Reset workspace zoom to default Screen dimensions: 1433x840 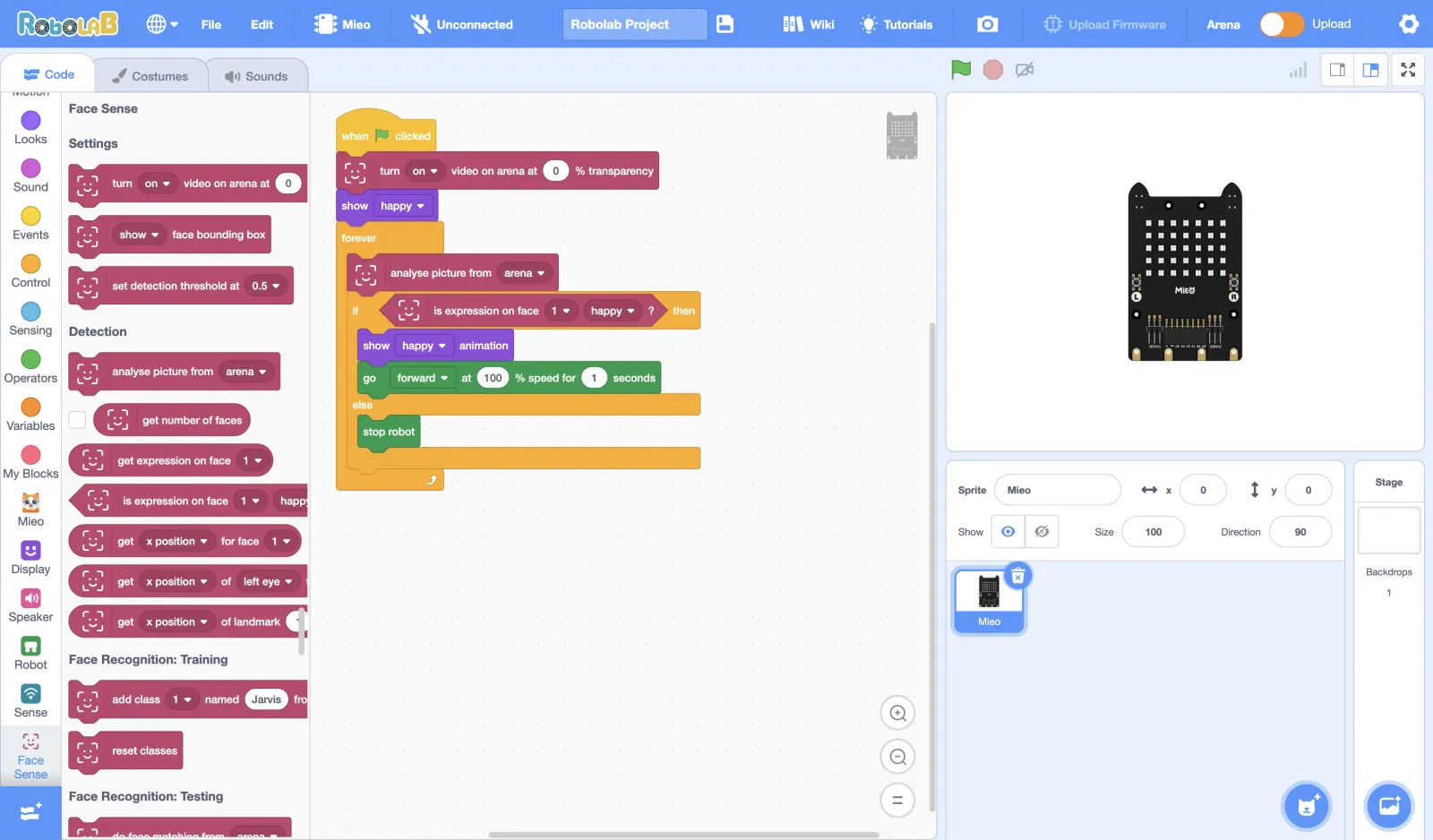pyautogui.click(x=897, y=800)
